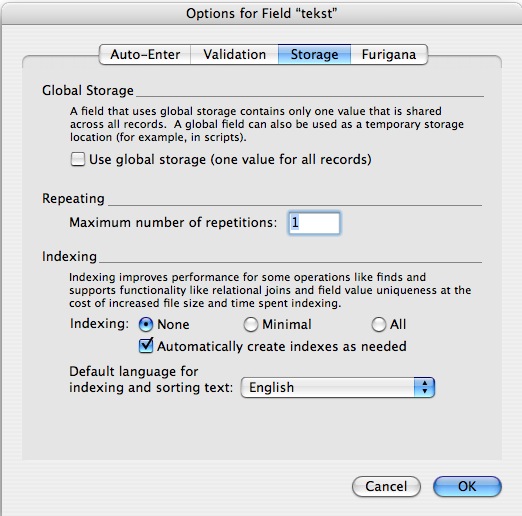Open the English language dropdown
Image resolution: width=522 pixels, height=516 pixels.
337,387
